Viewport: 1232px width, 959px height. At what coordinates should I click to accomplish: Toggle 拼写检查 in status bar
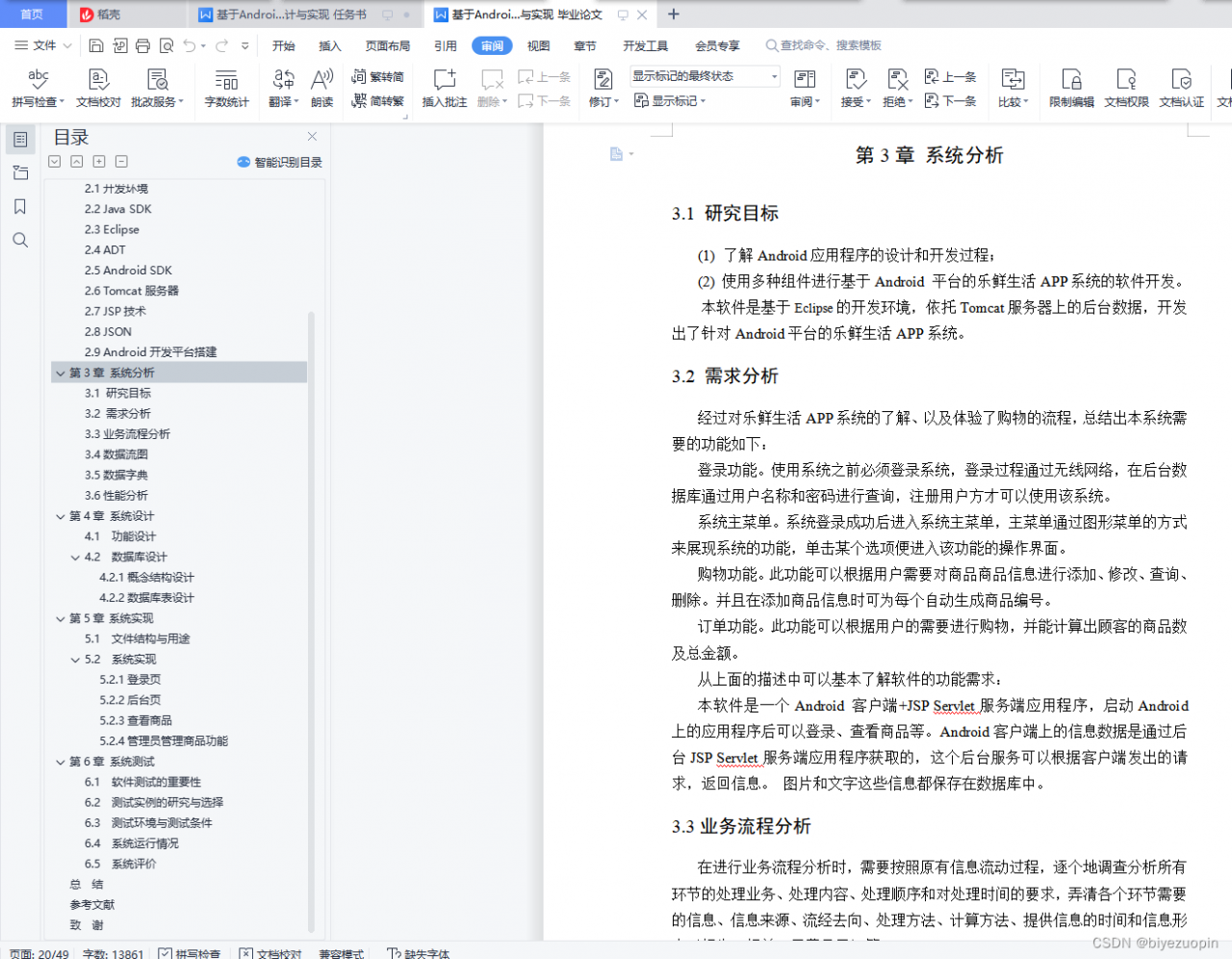coord(190,952)
